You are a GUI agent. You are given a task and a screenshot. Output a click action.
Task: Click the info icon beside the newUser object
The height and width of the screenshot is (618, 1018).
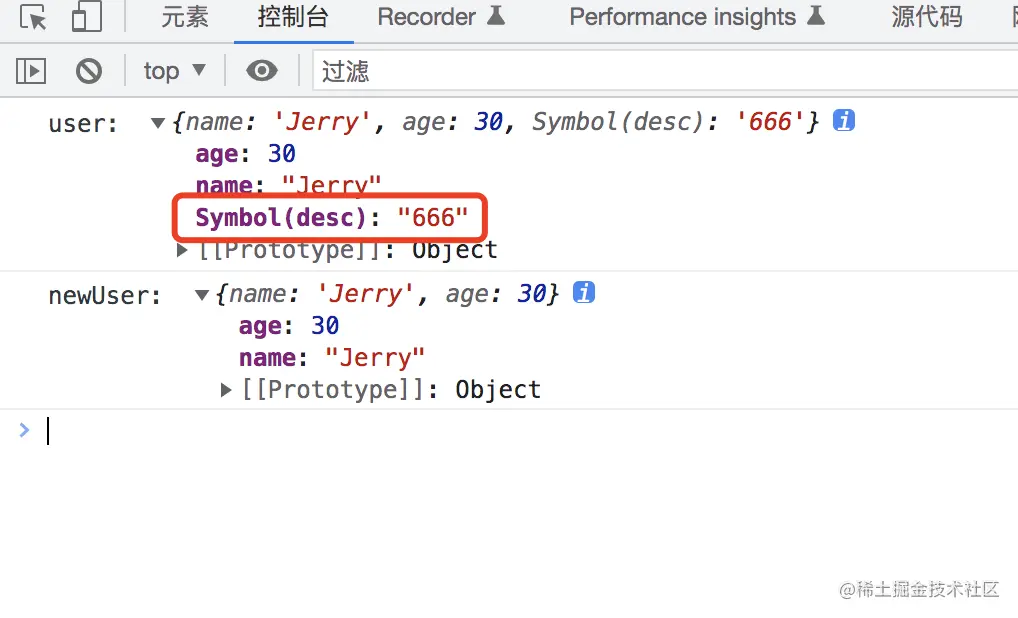click(584, 293)
